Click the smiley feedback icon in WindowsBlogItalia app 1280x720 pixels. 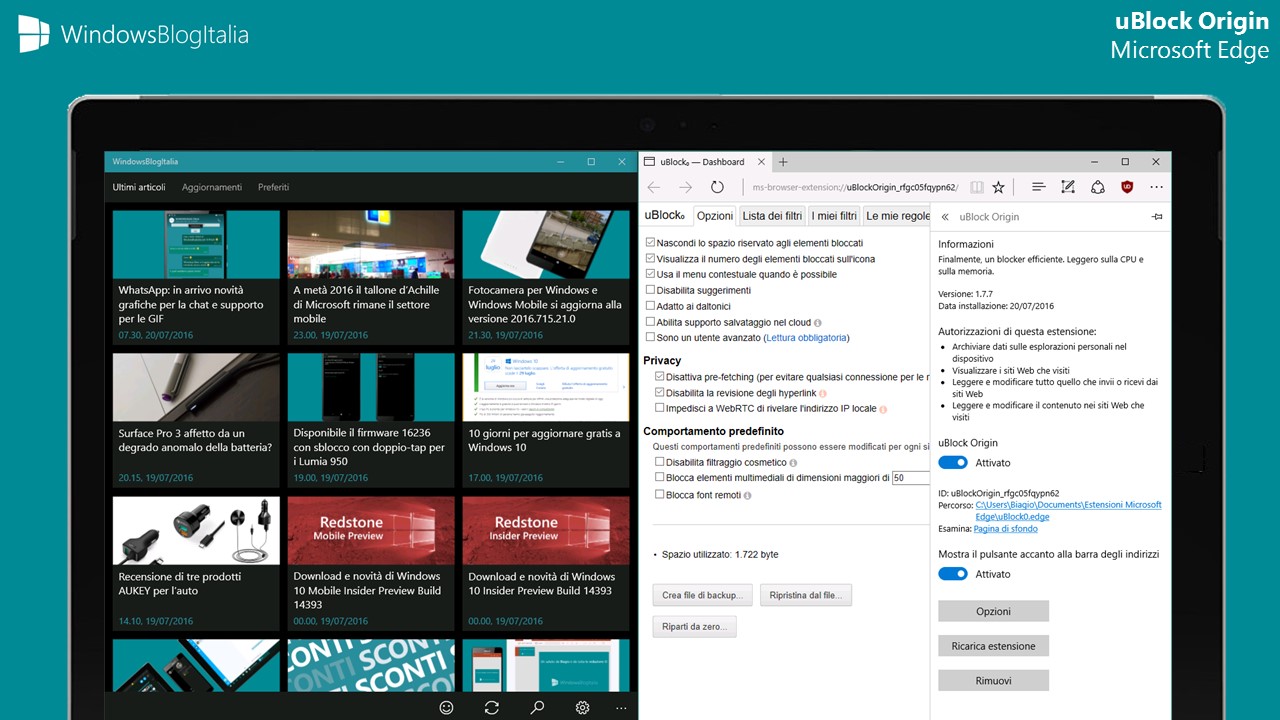tap(446, 707)
